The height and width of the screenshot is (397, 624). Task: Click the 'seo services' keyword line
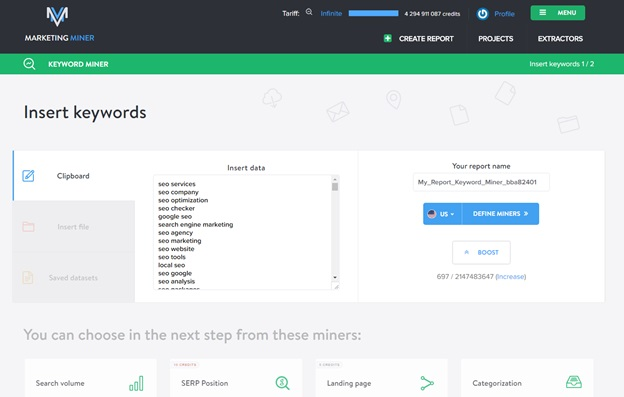pos(177,184)
